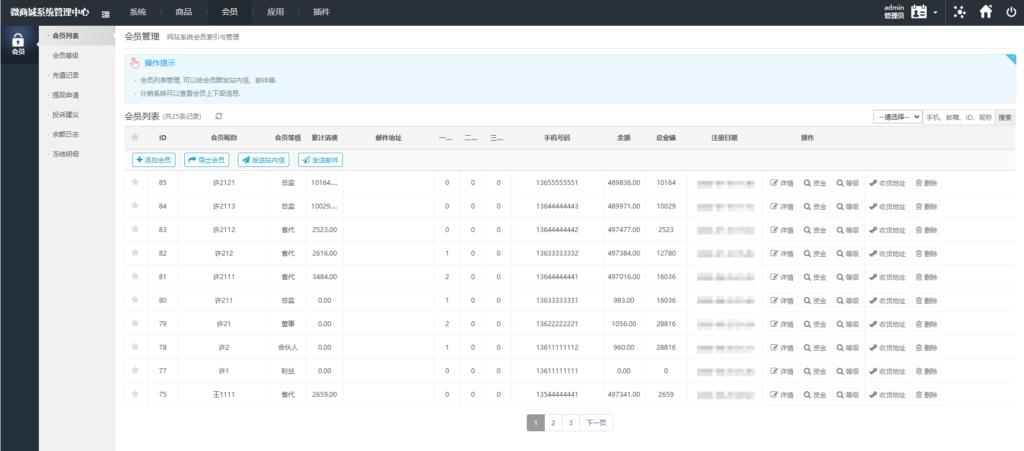Star the member row with ID 85
The image size is (1024, 451).
134,182
